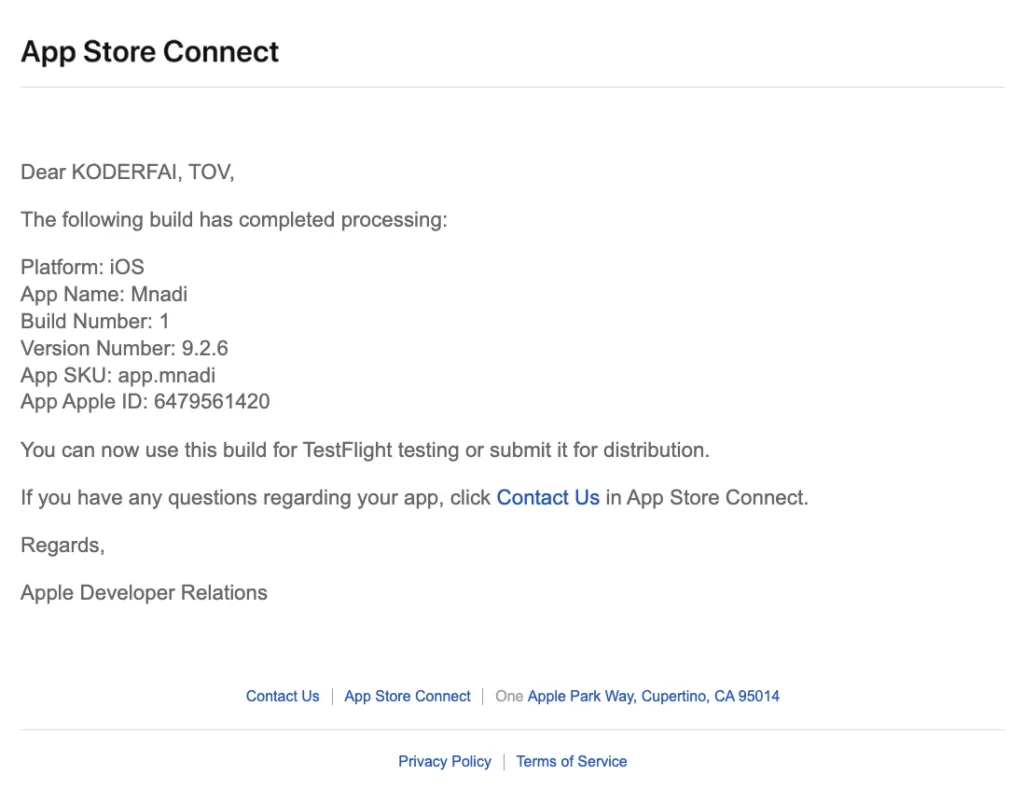Select the Contact Us link in the footer
The image size is (1024, 789).
[x=282, y=696]
